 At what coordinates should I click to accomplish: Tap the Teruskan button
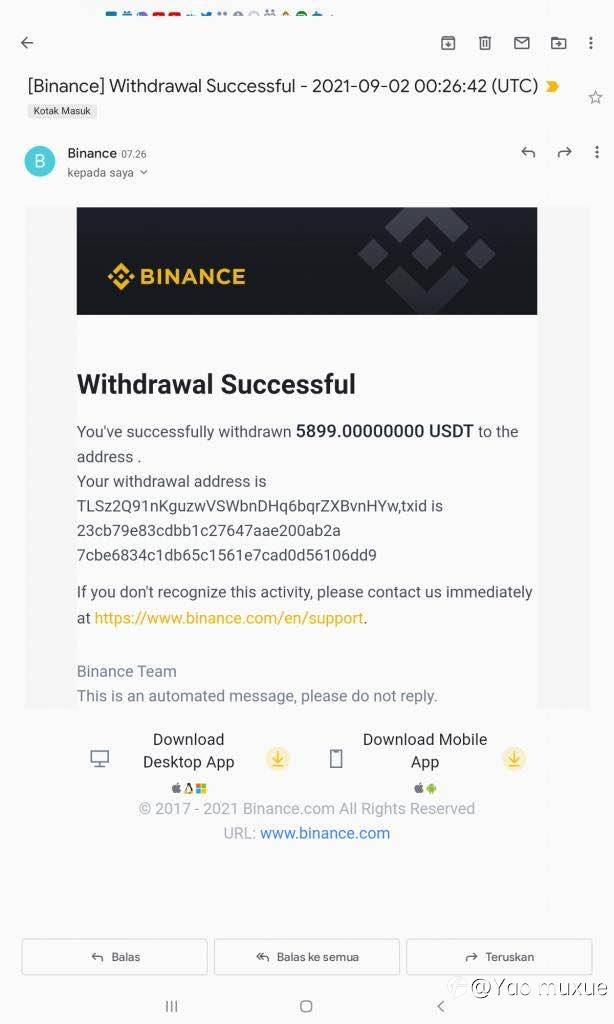point(499,957)
